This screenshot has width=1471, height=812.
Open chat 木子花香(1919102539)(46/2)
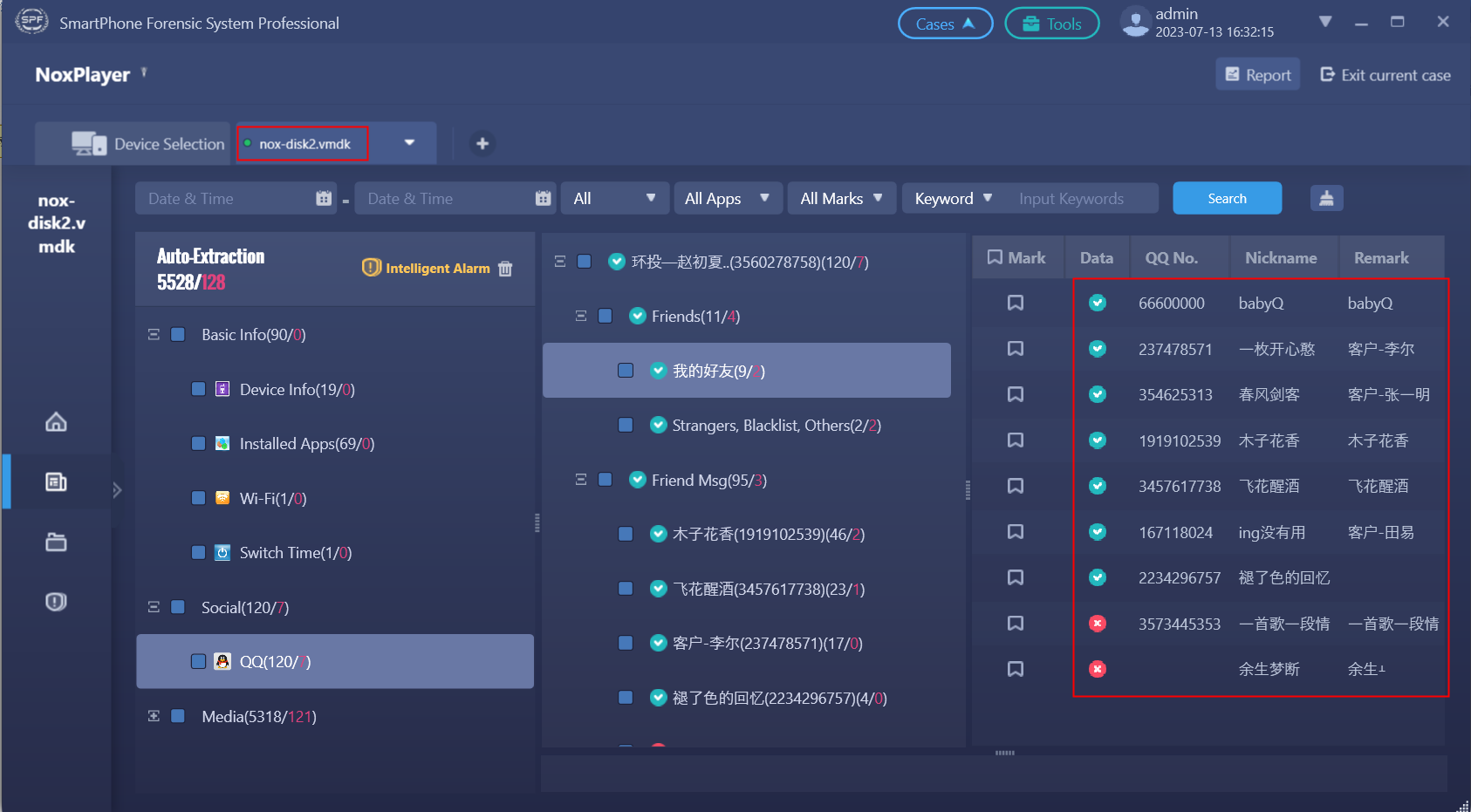pos(769,534)
